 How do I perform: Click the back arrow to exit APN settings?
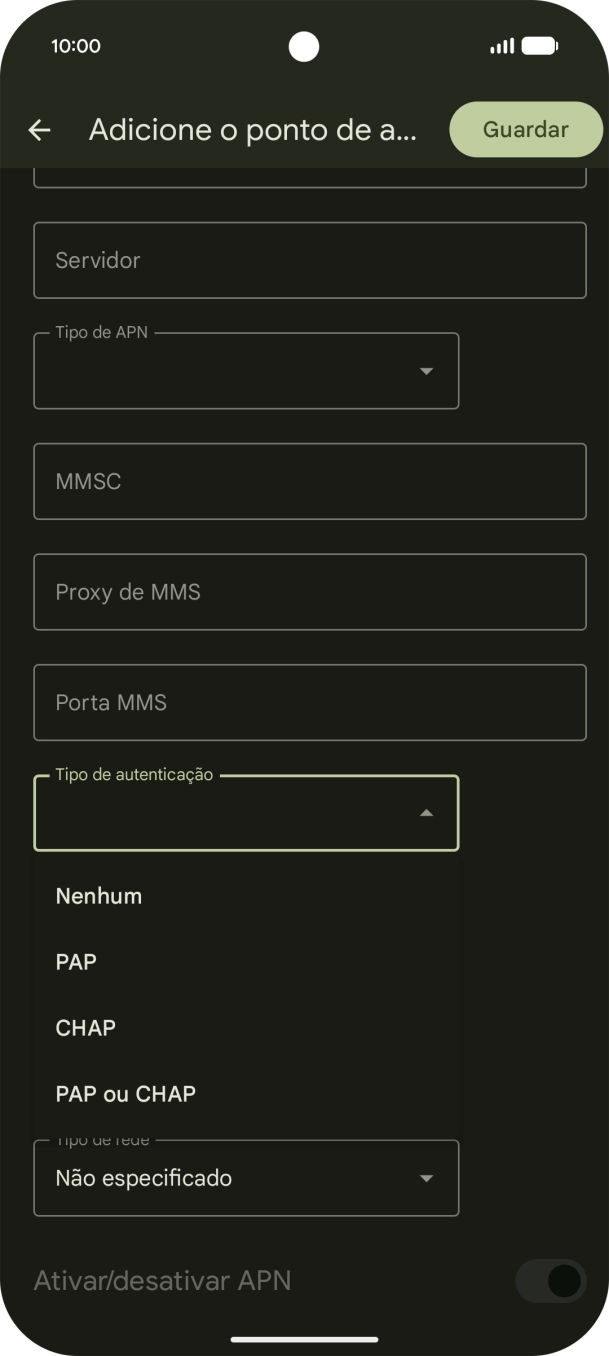[x=39, y=129]
